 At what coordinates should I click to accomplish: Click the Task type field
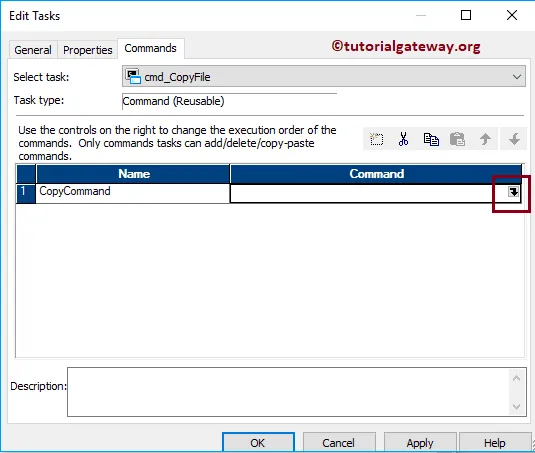(x=229, y=101)
